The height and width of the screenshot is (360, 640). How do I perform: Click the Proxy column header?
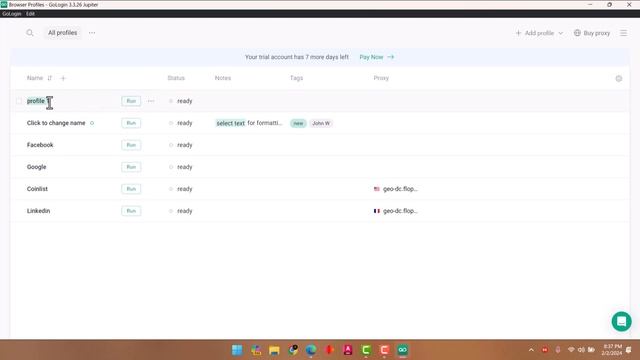(x=381, y=78)
